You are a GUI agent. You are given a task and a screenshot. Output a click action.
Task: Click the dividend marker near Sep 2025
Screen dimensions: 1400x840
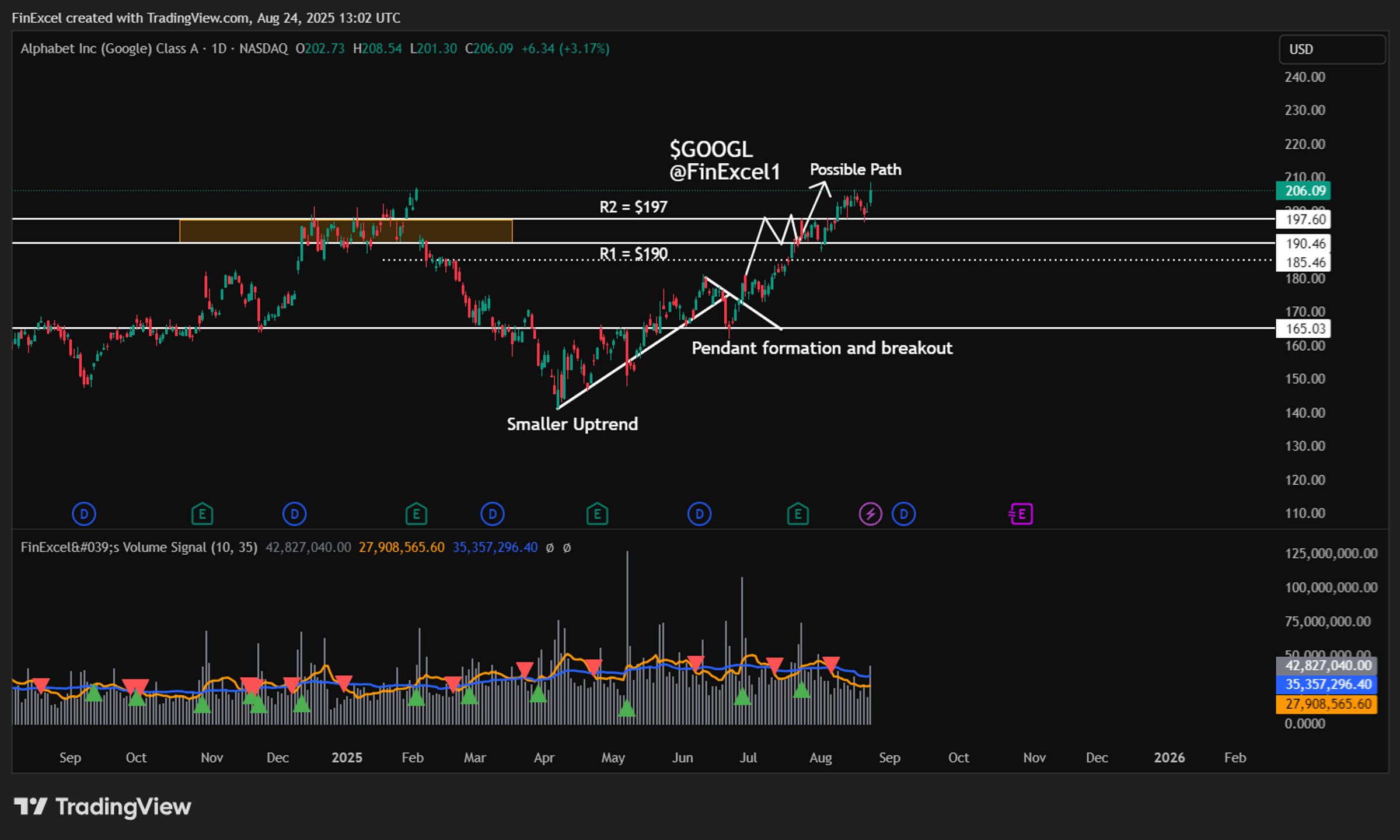click(903, 514)
